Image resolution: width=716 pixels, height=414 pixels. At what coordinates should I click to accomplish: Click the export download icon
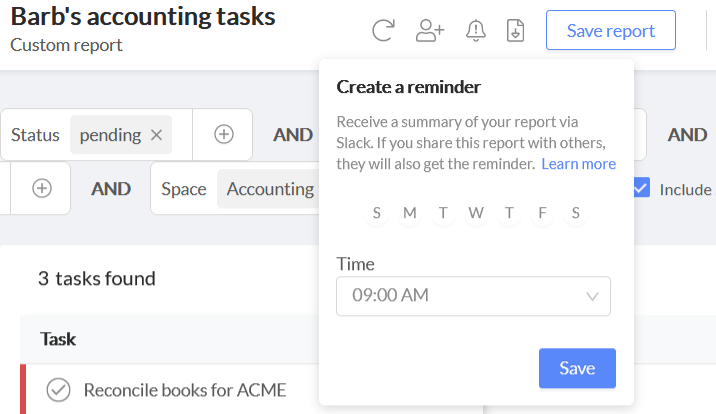pyautogui.click(x=516, y=31)
